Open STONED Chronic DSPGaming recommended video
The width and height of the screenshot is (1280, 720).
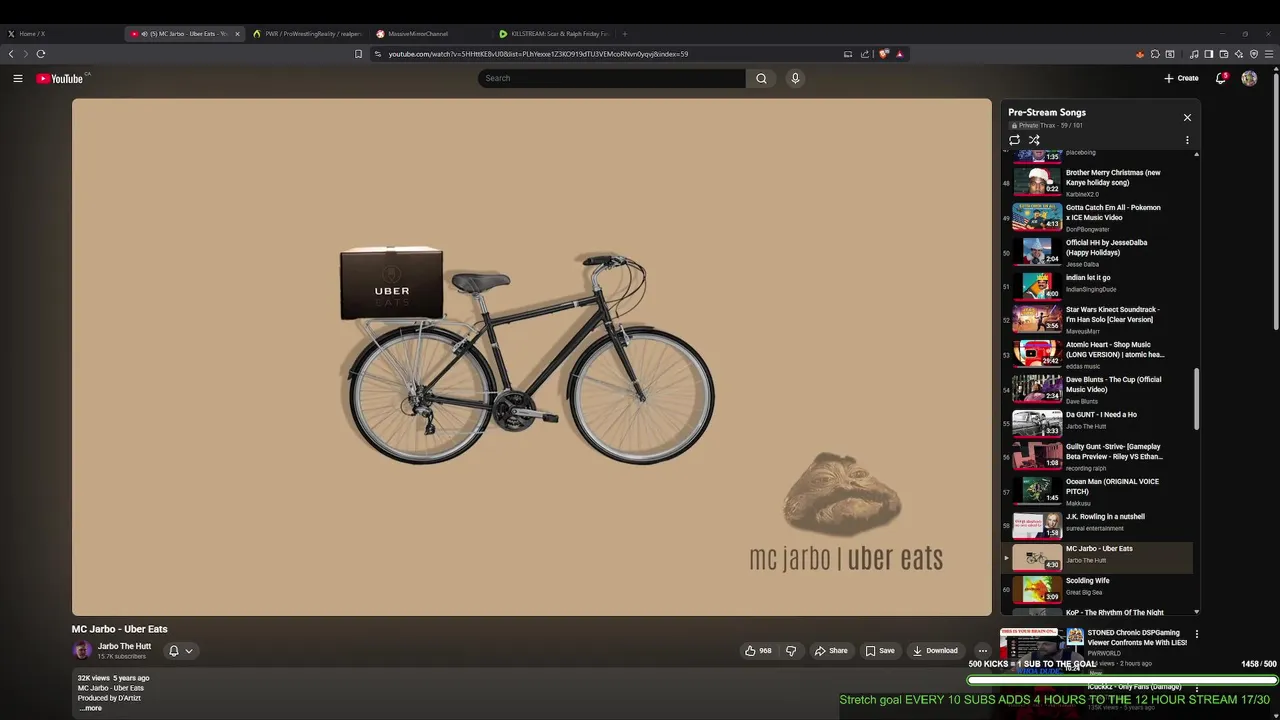[x=1137, y=637]
